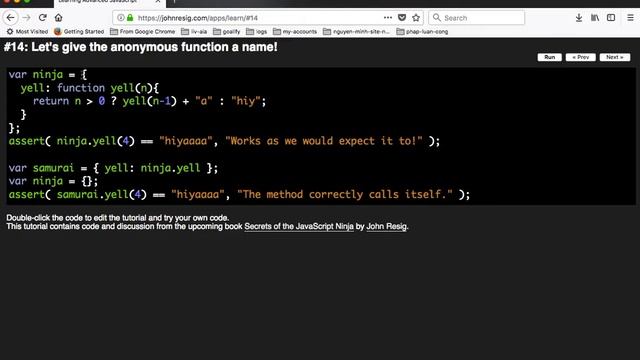The width and height of the screenshot is (640, 360).
Task: Open the page actions three-dot menu
Action: [x=388, y=18]
